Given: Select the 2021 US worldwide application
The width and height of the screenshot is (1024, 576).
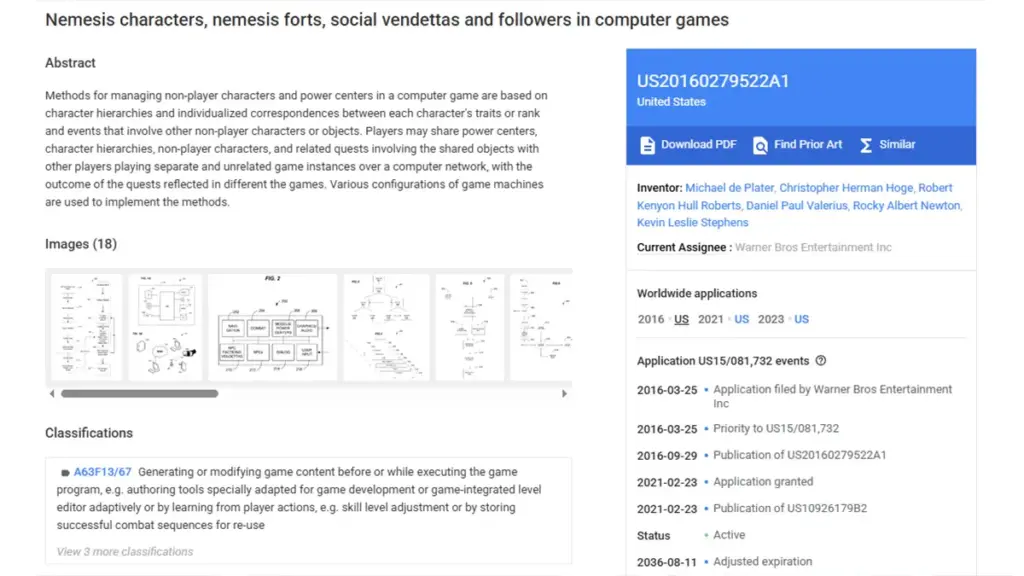Looking at the screenshot, I should pos(741,319).
